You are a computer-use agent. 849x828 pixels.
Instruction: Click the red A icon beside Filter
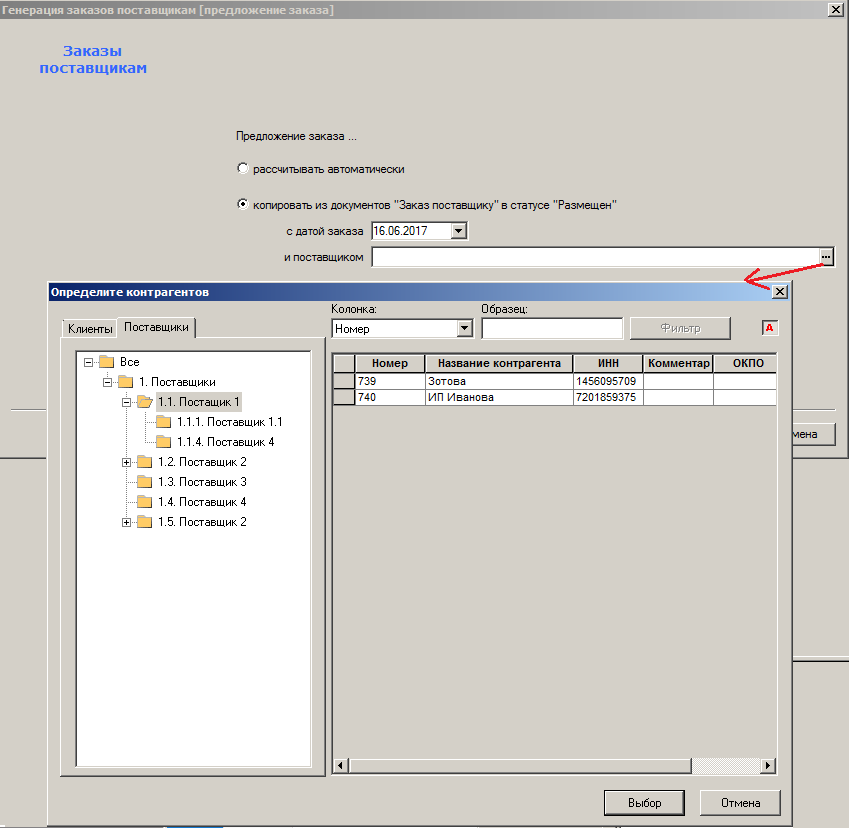tap(769, 328)
